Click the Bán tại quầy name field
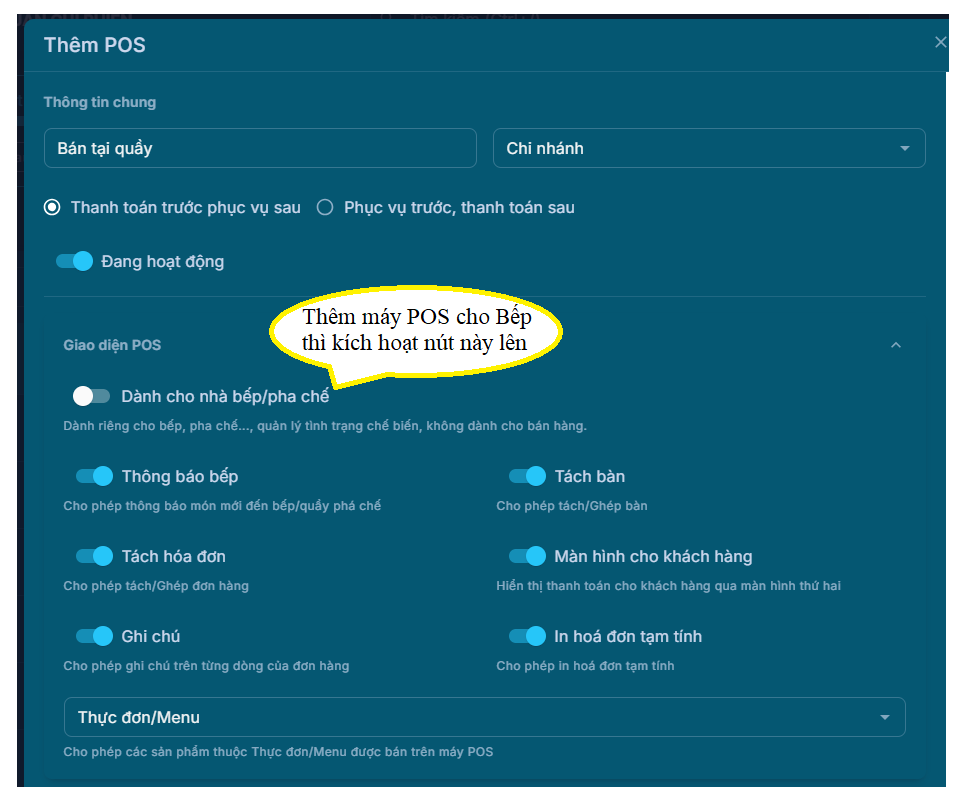The width and height of the screenshot is (959, 795). pyautogui.click(x=260, y=148)
